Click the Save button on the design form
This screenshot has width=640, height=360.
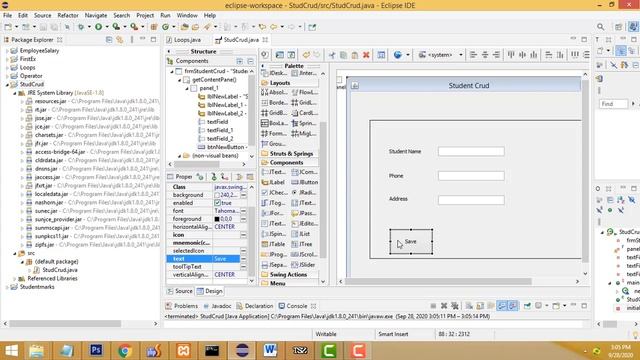[x=411, y=242]
